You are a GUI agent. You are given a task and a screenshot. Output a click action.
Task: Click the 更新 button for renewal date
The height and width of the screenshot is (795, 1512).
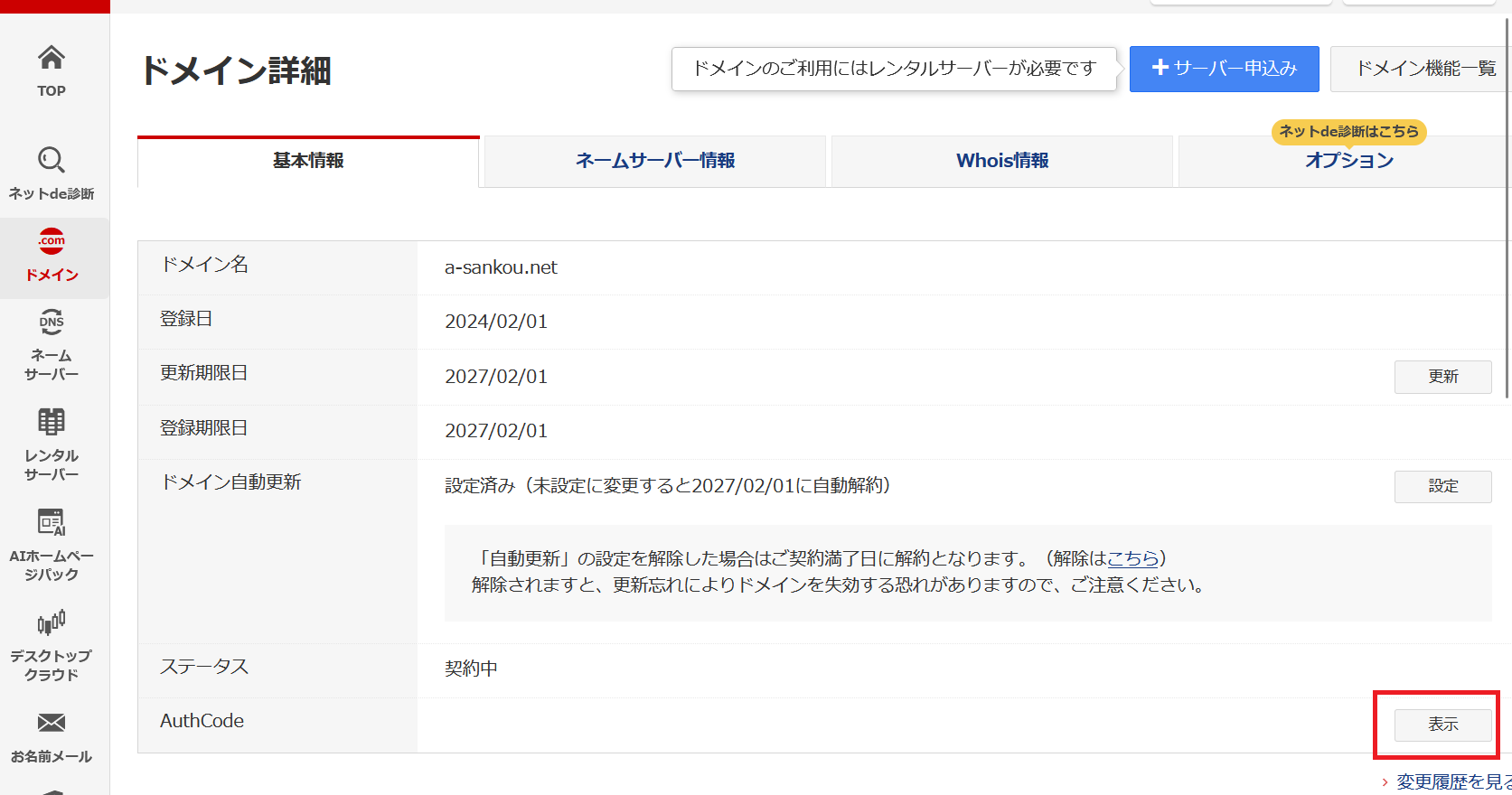pyautogui.click(x=1442, y=377)
